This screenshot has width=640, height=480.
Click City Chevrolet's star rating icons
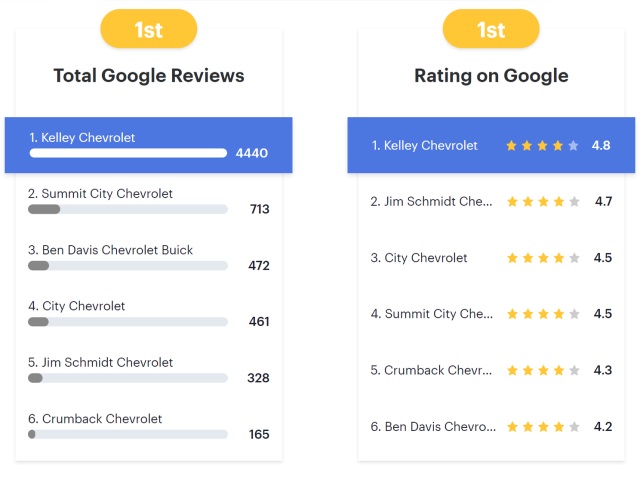coord(542,258)
